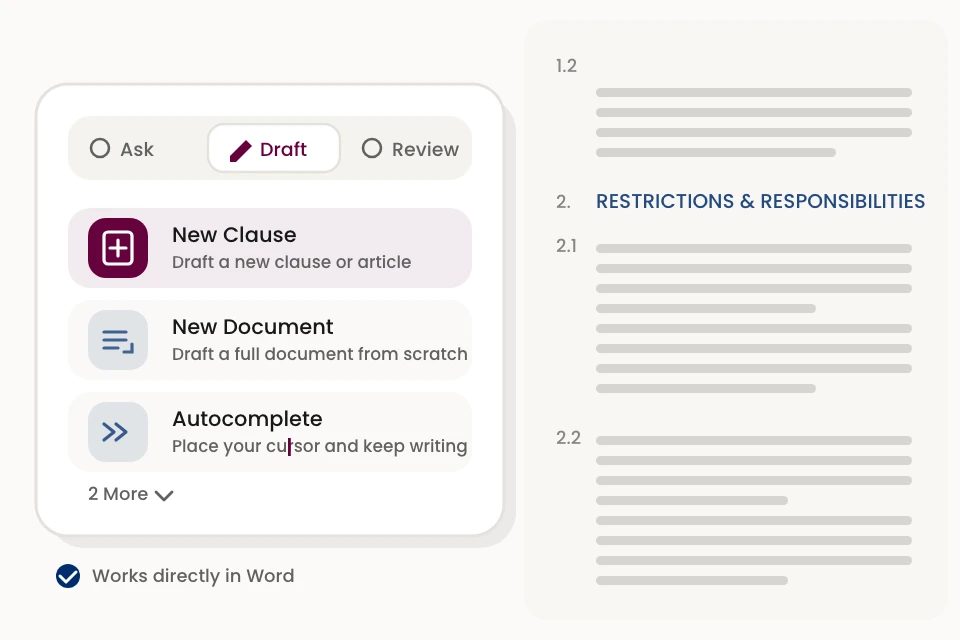Click the Restrictions & Responsibilities heading
The width and height of the screenshot is (960, 640).
pyautogui.click(x=760, y=201)
